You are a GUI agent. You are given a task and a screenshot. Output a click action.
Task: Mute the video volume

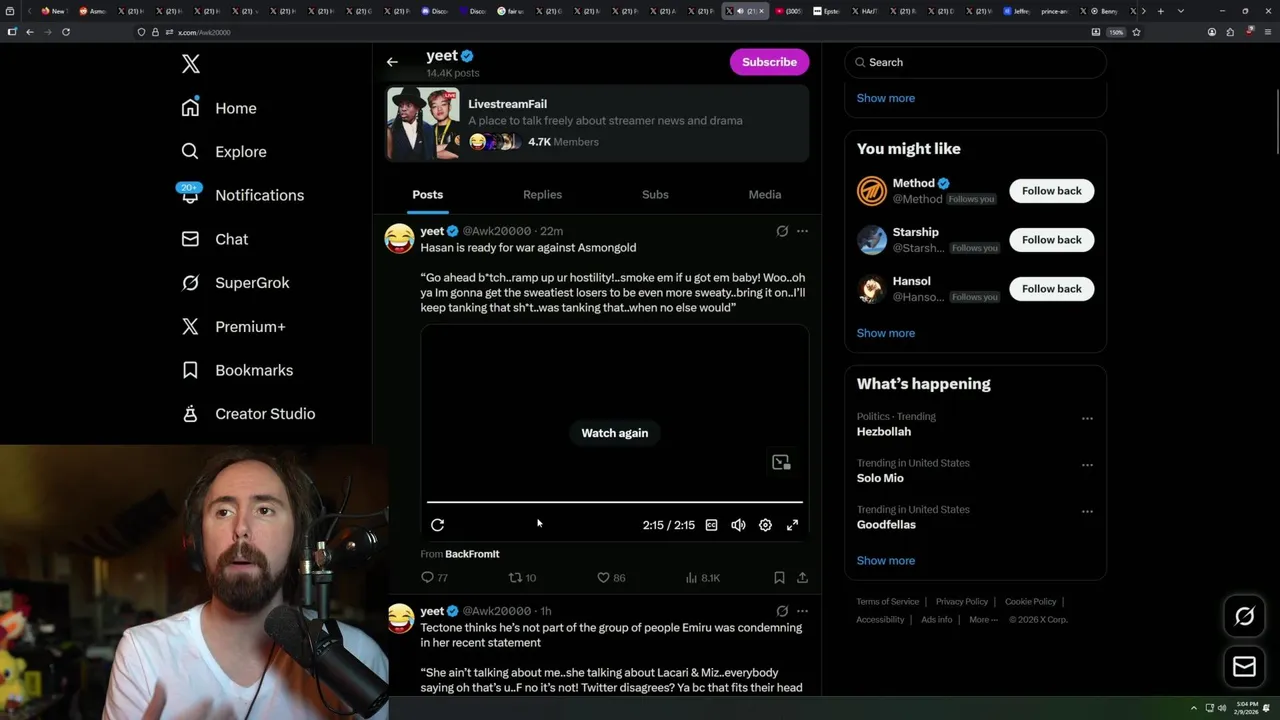(x=738, y=525)
